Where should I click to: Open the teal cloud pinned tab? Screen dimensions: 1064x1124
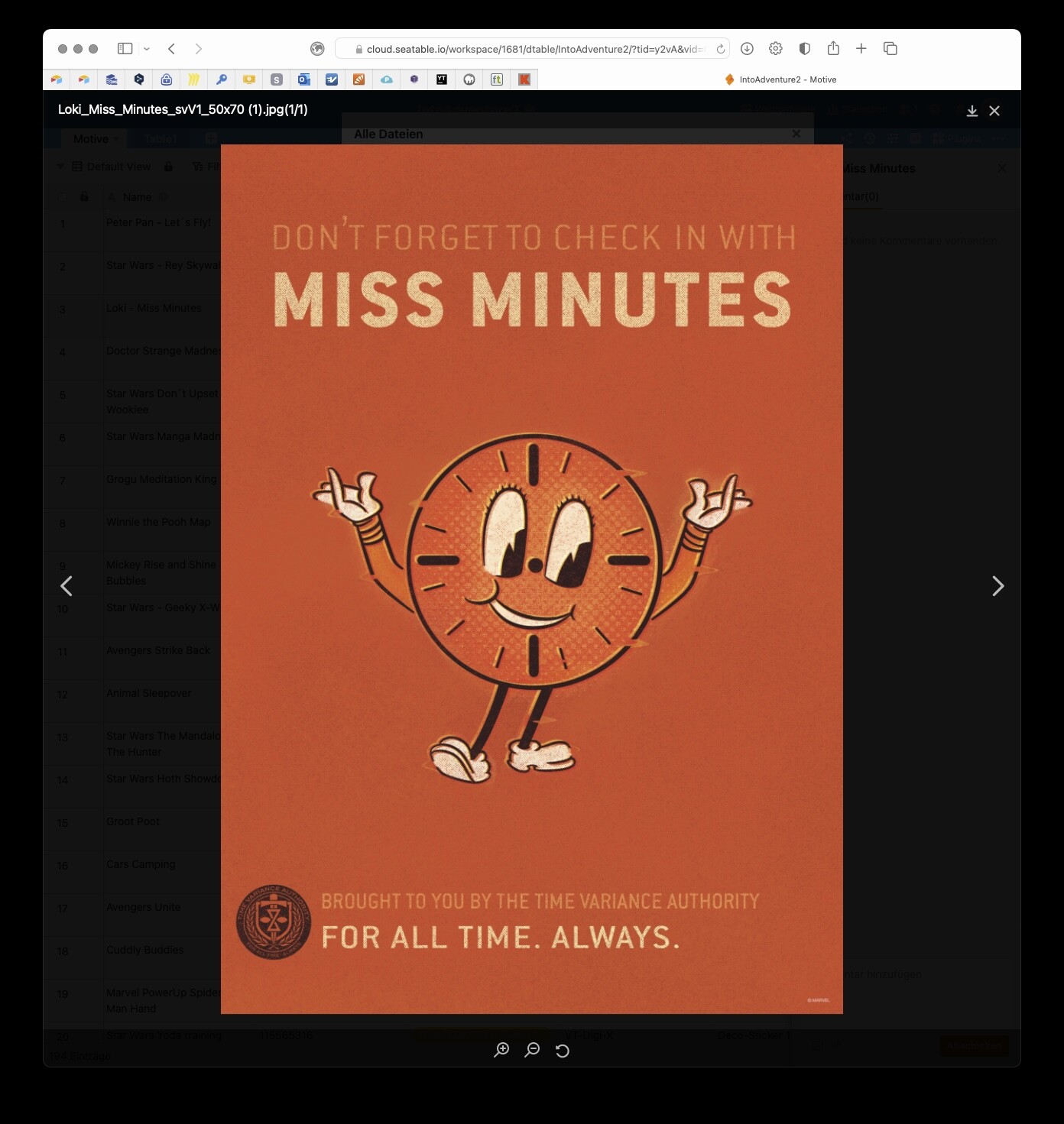click(387, 79)
